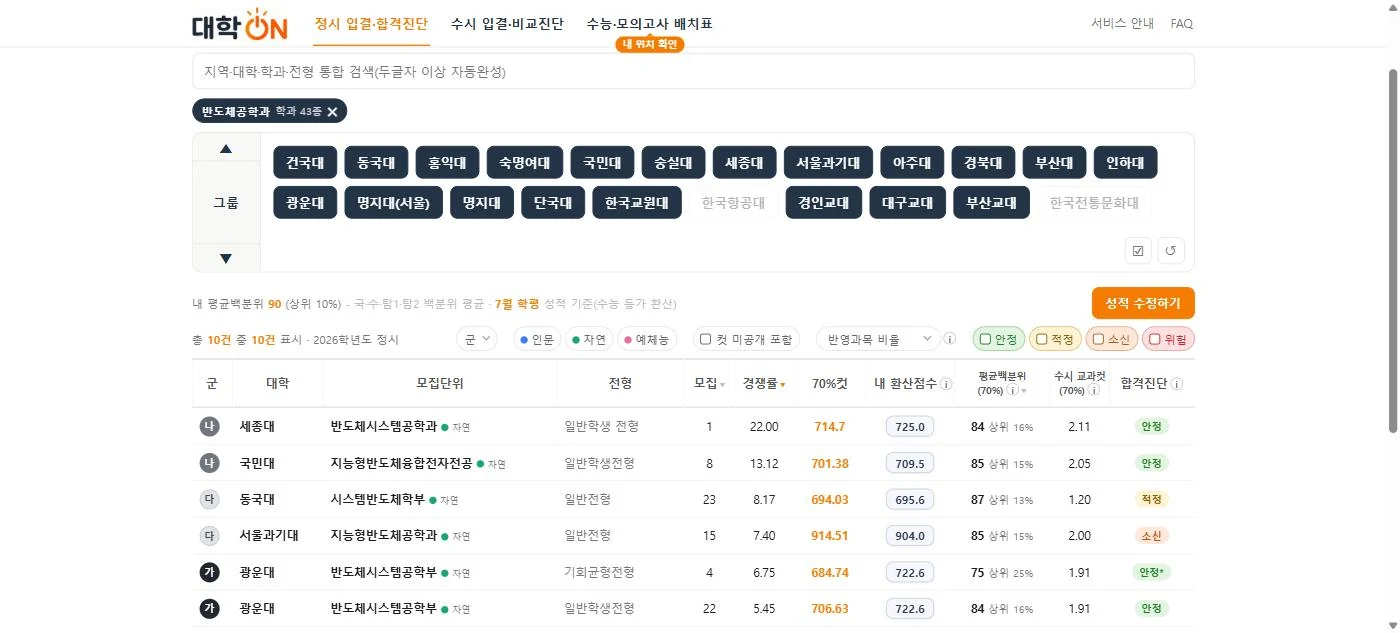1400x633 pixels.
Task: Click info icon under 수시 교과컷 header
Action: (1093, 391)
